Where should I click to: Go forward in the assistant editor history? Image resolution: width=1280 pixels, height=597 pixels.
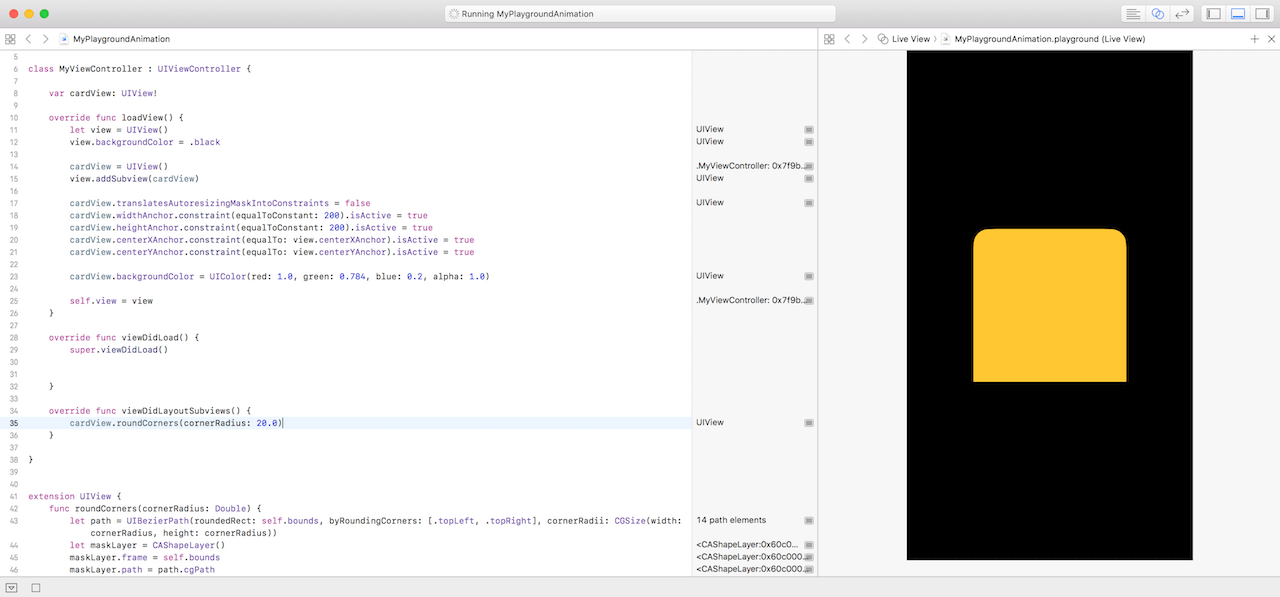pos(863,39)
